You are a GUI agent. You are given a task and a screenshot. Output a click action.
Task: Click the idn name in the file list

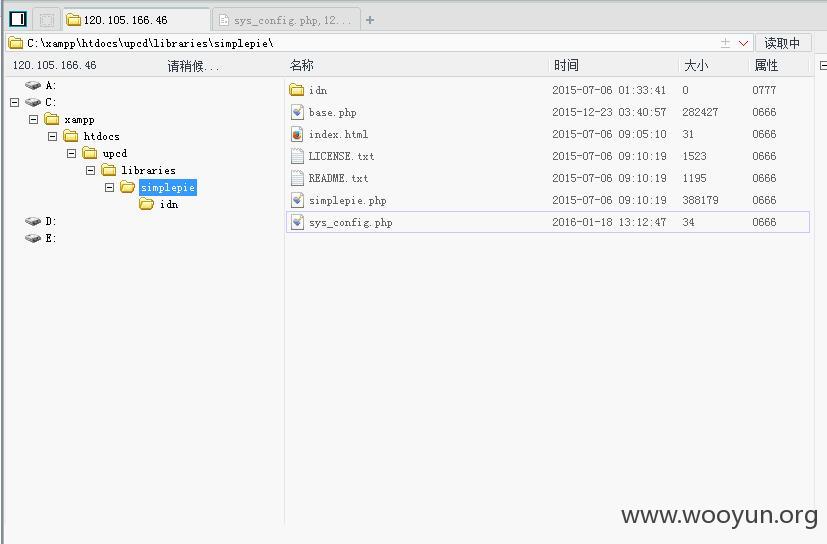point(318,90)
